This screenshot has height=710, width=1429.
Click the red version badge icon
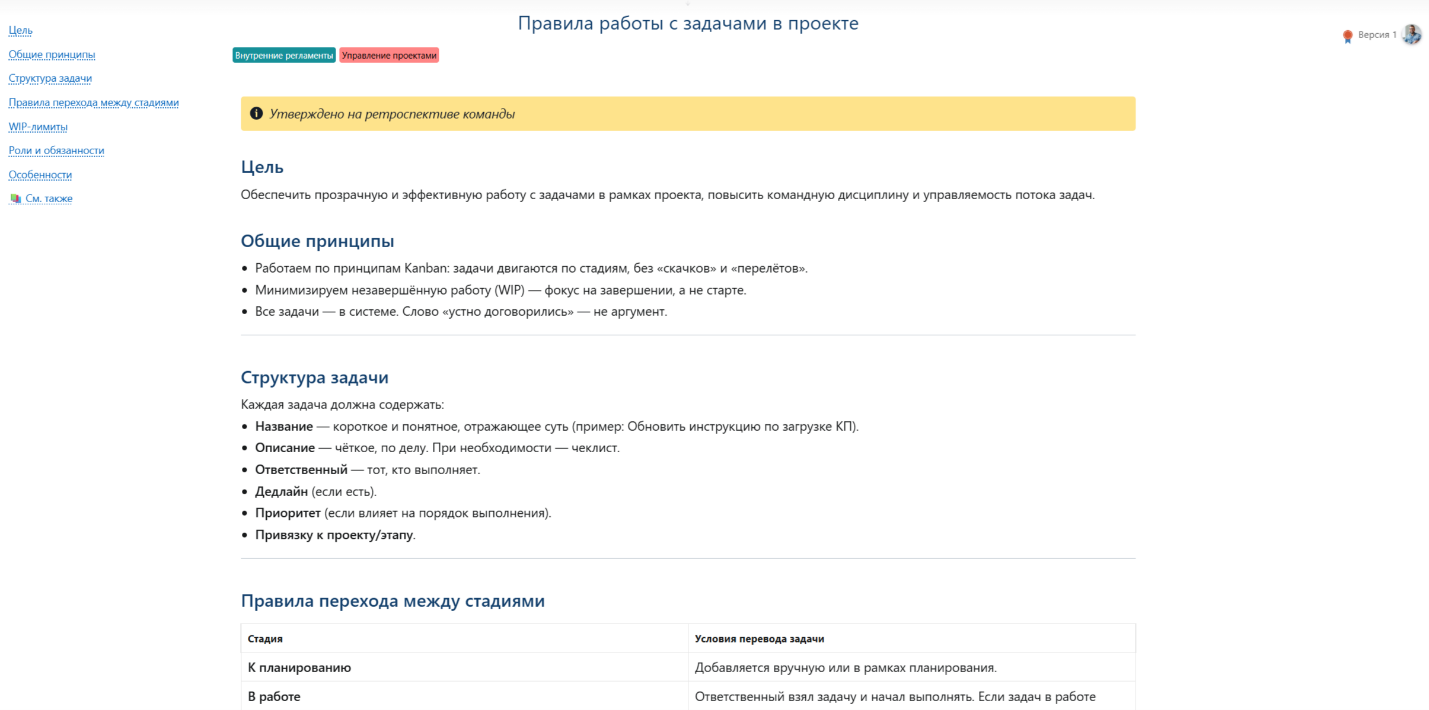pyautogui.click(x=1347, y=33)
